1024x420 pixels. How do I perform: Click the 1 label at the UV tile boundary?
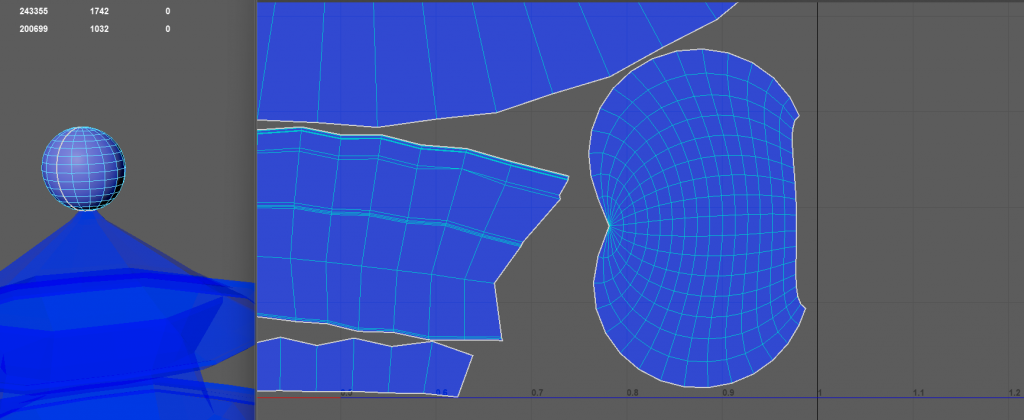click(x=822, y=394)
